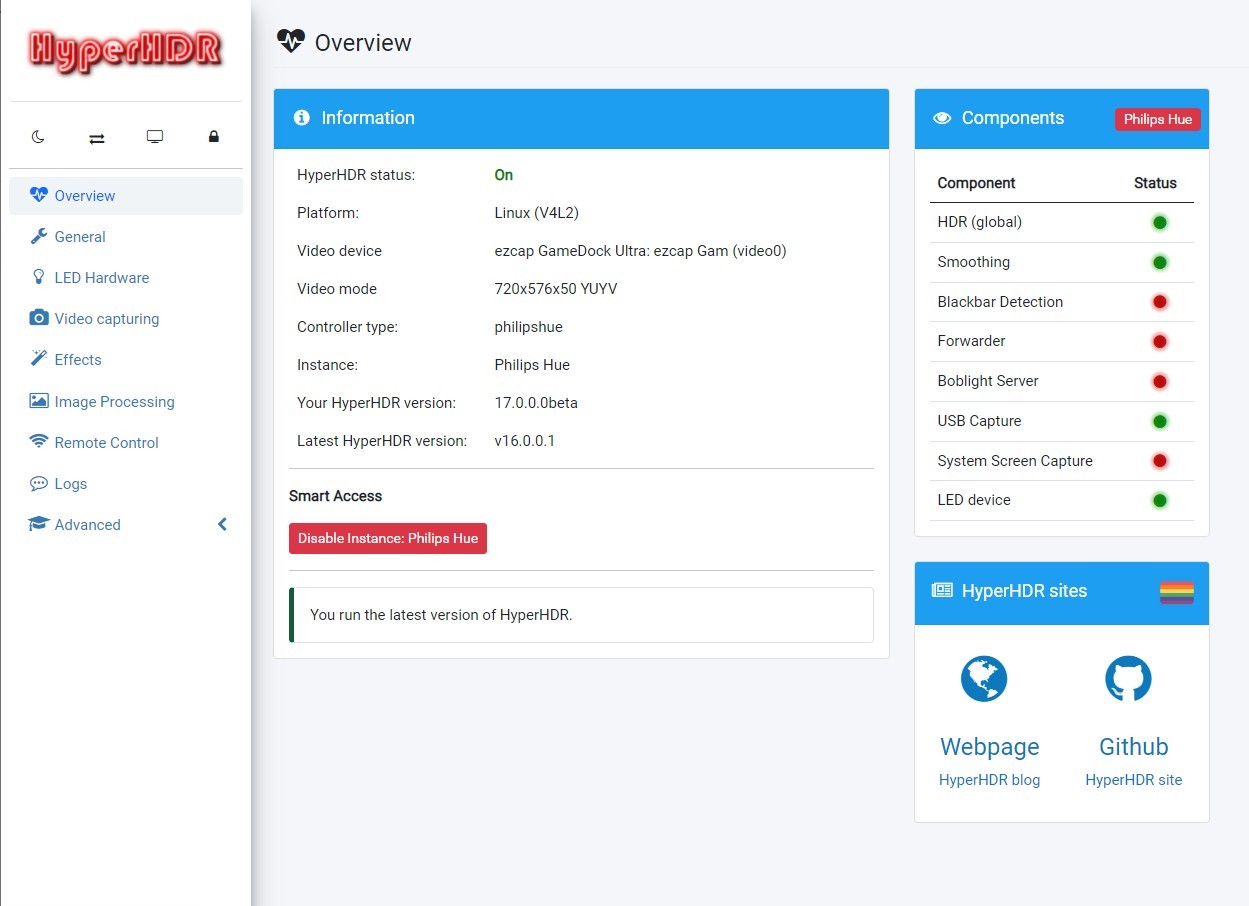Click the graduation cap Advanced icon
The height and width of the screenshot is (906, 1249).
click(39, 524)
